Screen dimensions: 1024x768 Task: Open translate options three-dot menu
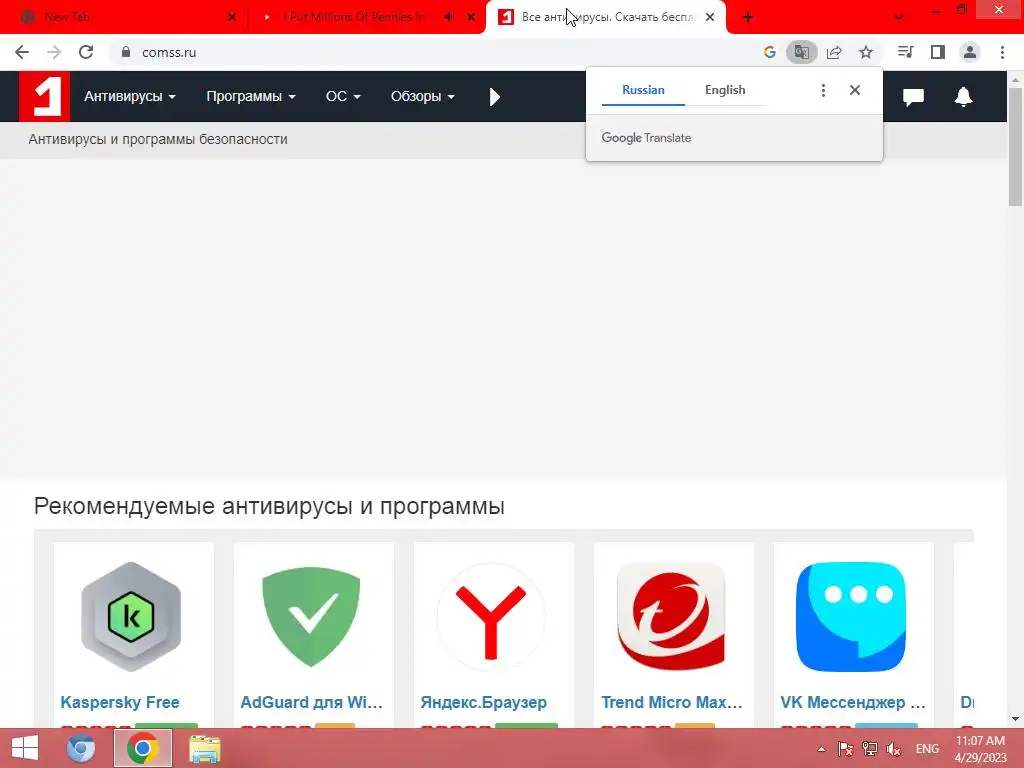click(x=824, y=90)
